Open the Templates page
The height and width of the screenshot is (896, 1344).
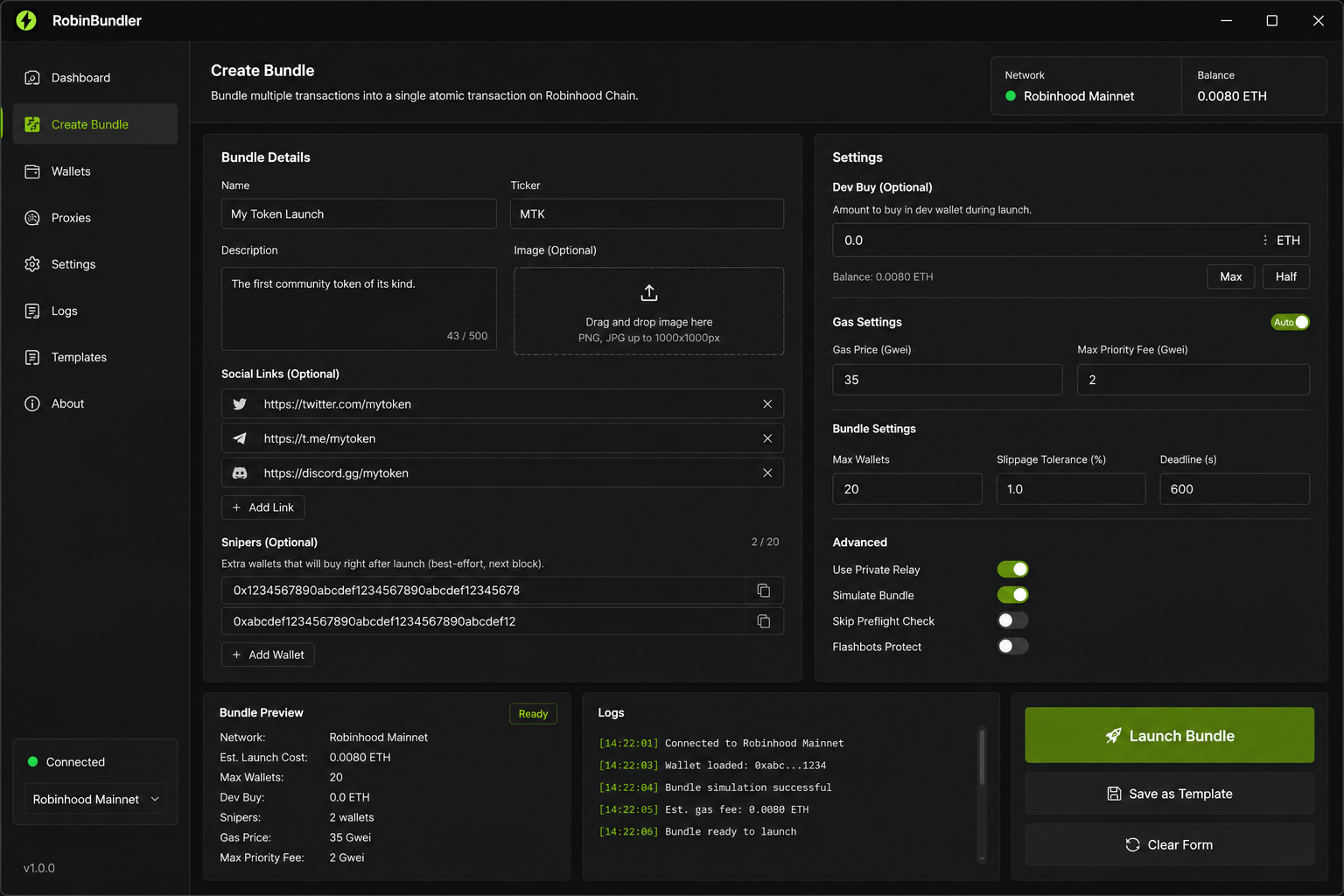click(x=95, y=357)
